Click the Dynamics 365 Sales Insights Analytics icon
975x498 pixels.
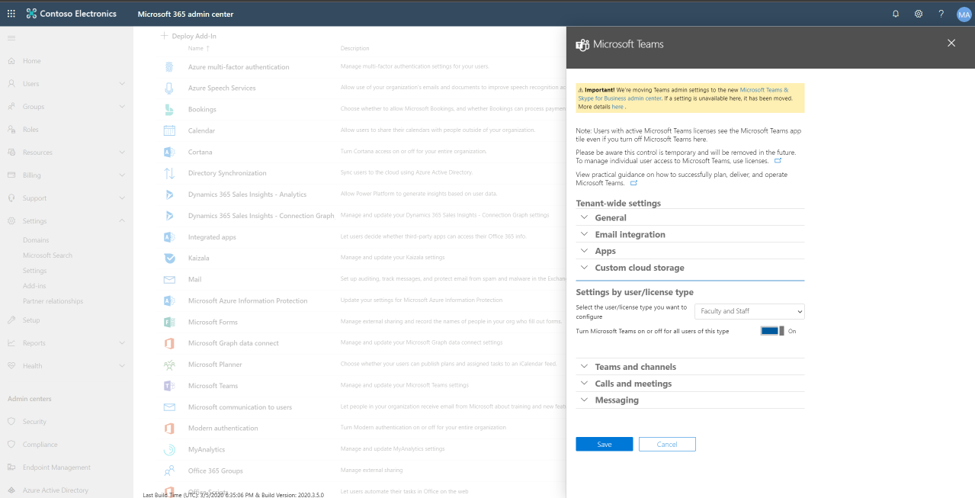pos(169,194)
